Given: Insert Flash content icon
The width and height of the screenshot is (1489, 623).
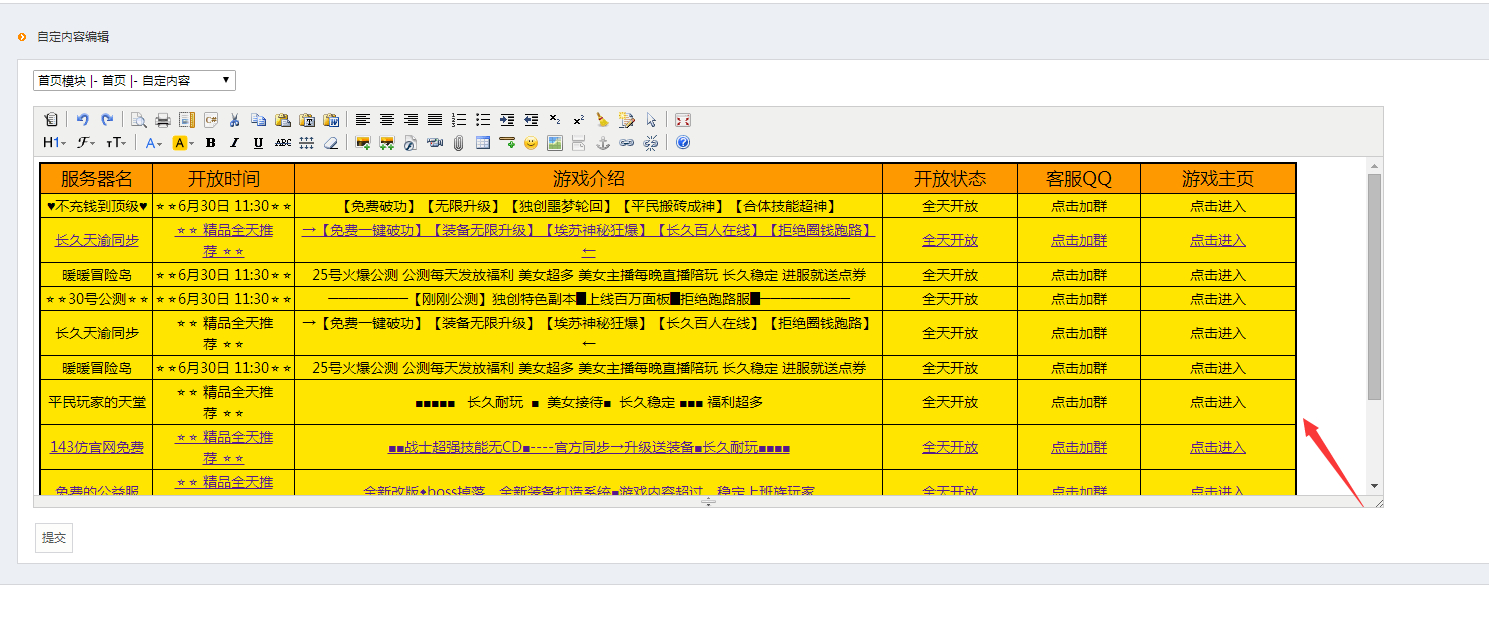Looking at the screenshot, I should click(x=411, y=143).
